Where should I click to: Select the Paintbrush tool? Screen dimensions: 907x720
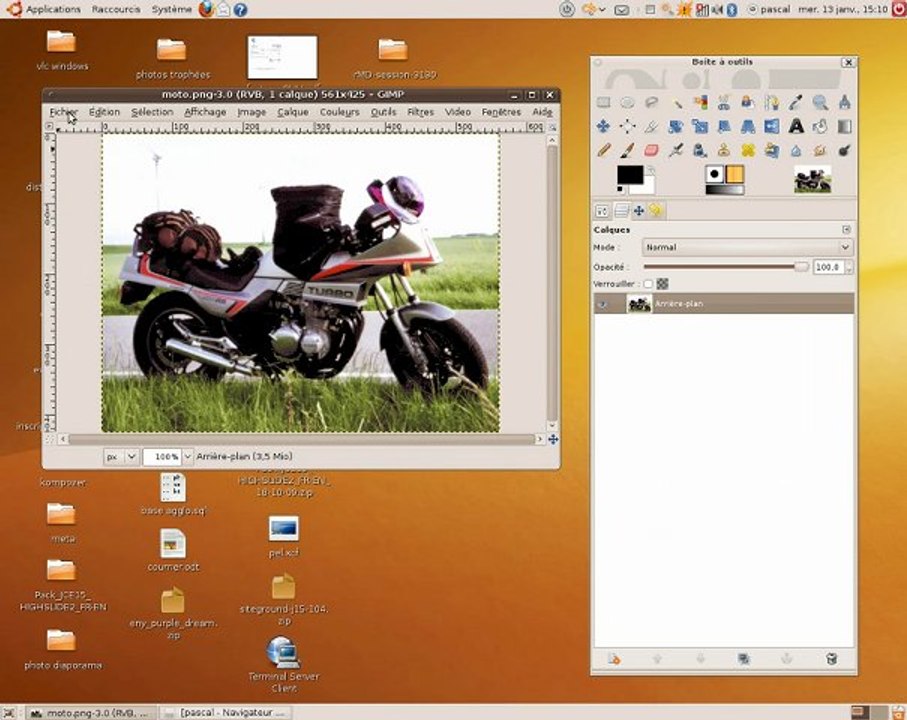pyautogui.click(x=628, y=150)
